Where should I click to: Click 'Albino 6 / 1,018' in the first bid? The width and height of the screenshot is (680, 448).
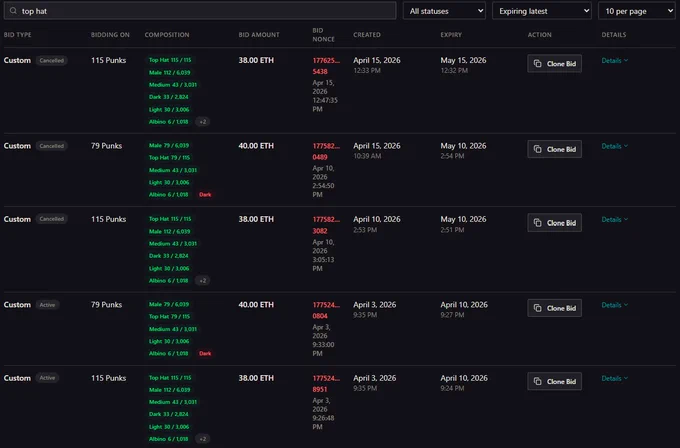pos(168,121)
